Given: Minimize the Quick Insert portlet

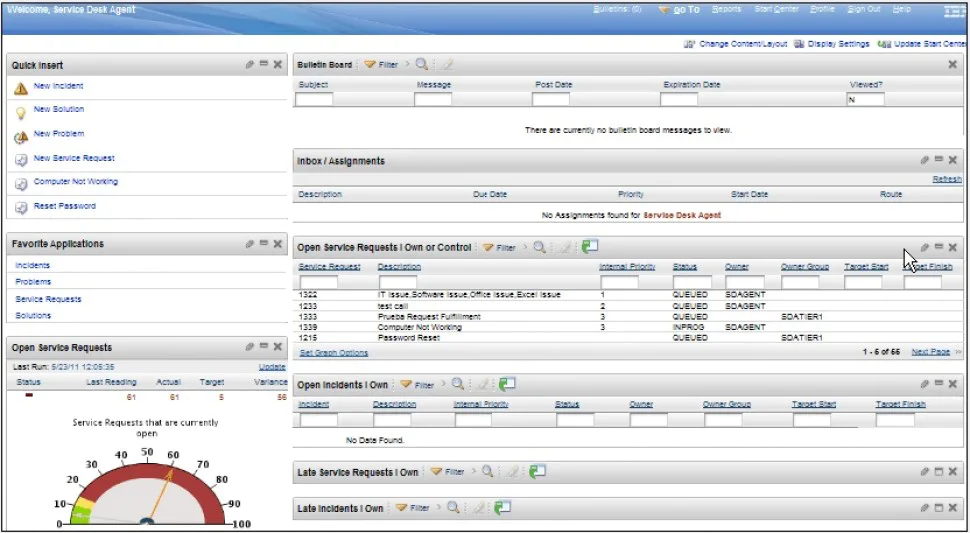Looking at the screenshot, I should tap(263, 64).
